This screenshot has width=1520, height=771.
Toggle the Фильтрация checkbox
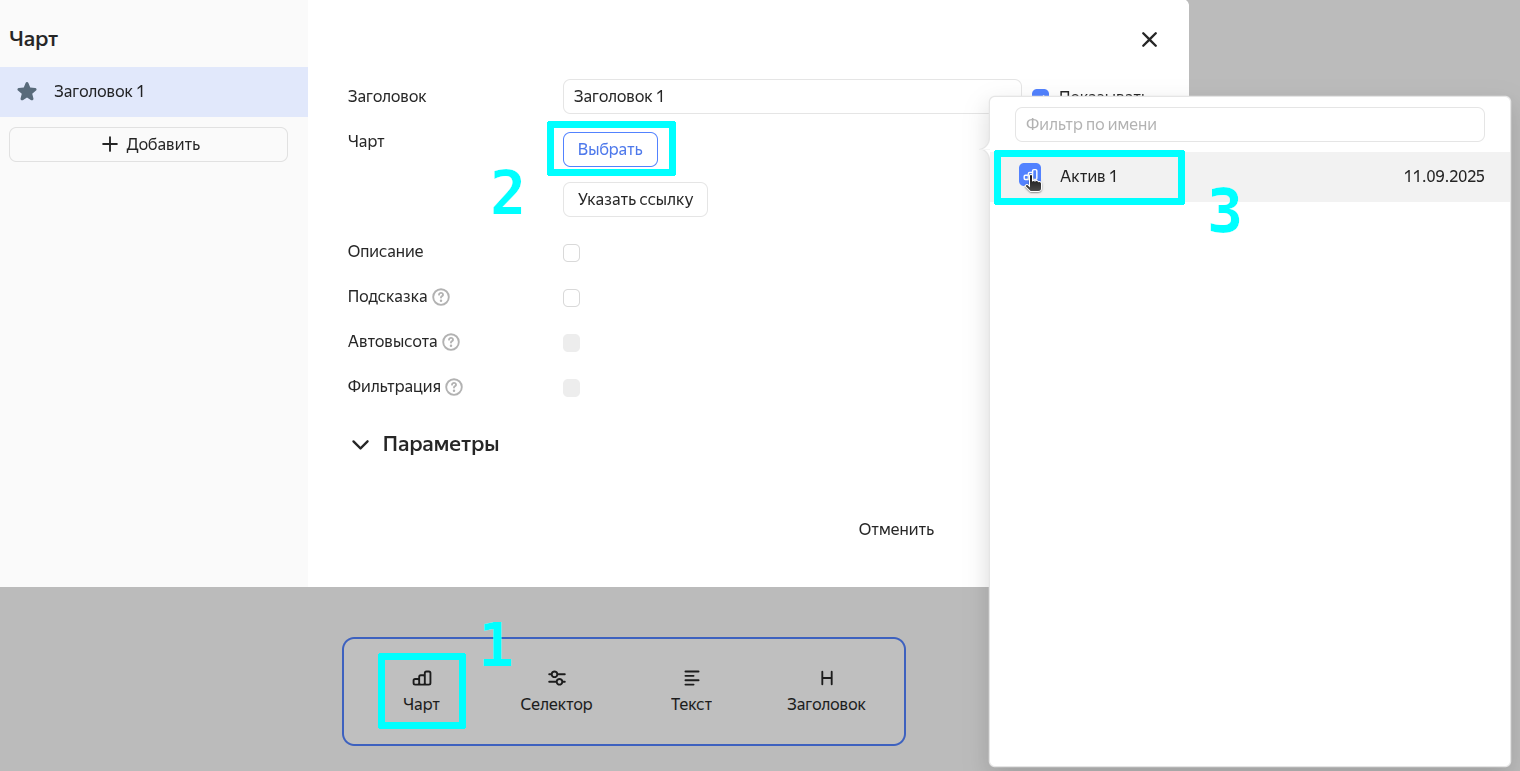click(x=572, y=388)
